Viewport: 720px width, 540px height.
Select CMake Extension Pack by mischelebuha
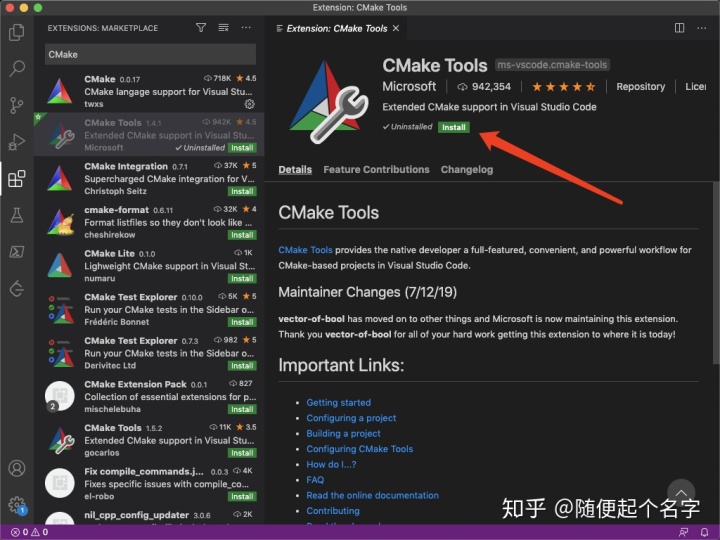150,396
